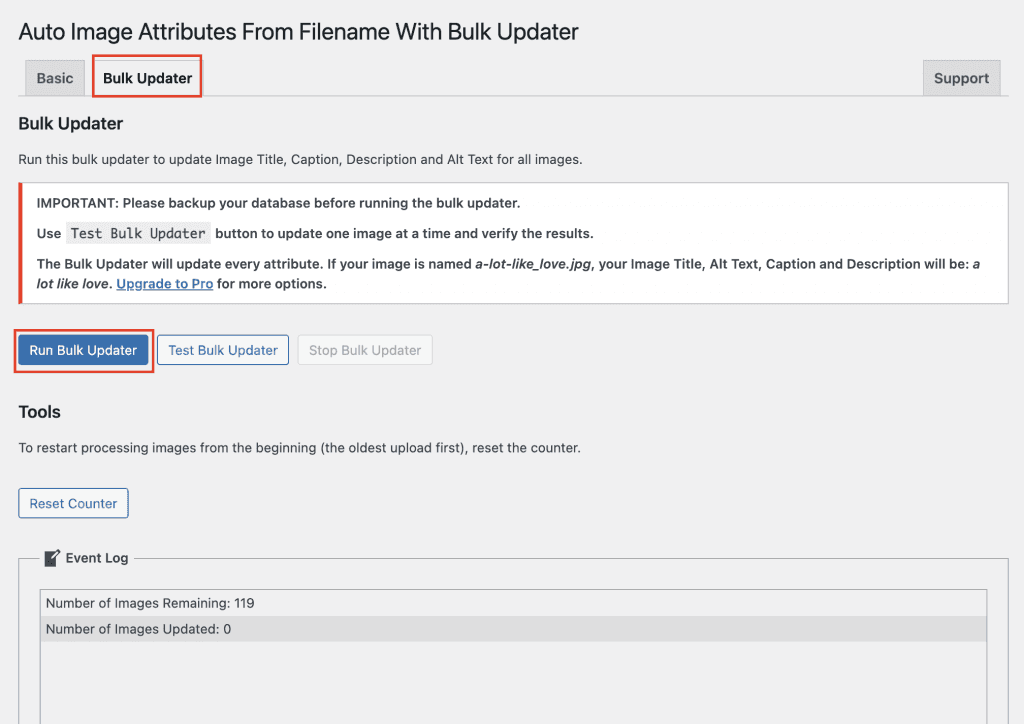This screenshot has width=1024, height=724.
Task: Select the Number of Images Remaining log line
Action: pyautogui.click(x=150, y=603)
